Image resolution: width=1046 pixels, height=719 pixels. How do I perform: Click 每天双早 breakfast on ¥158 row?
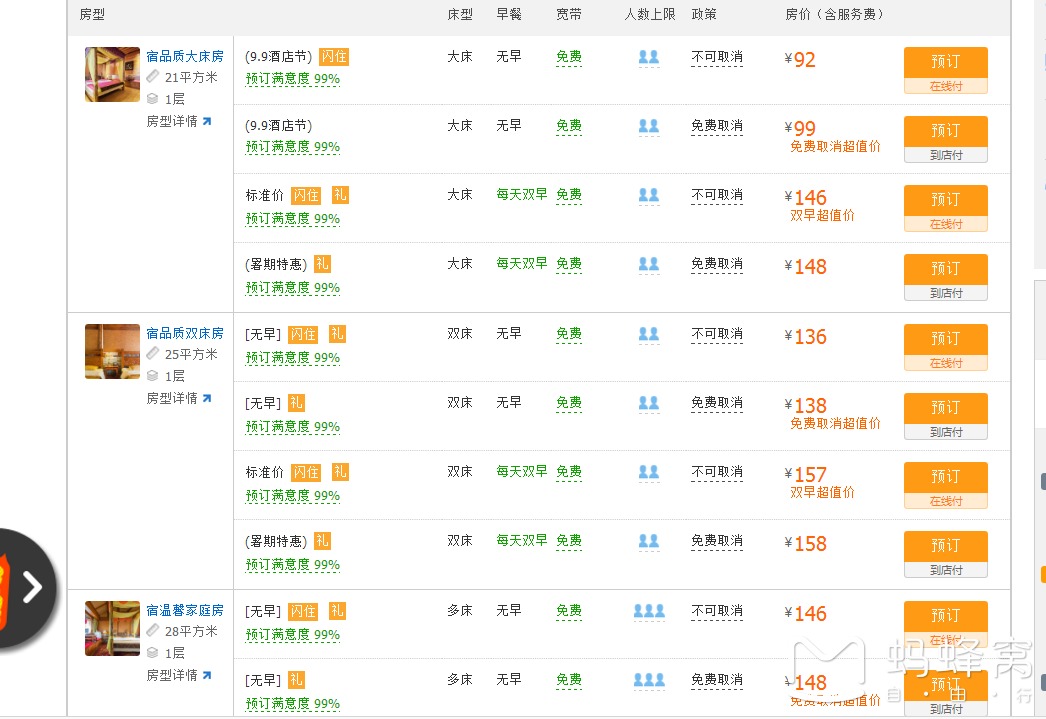(x=522, y=540)
